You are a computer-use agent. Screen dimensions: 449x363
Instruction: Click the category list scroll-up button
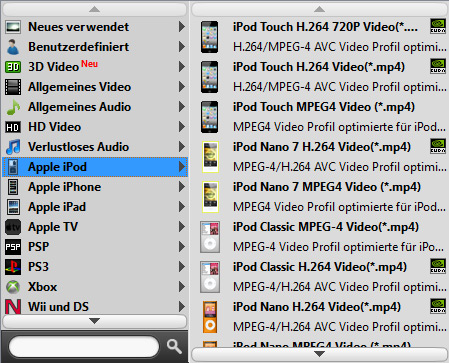pyautogui.click(x=95, y=9)
